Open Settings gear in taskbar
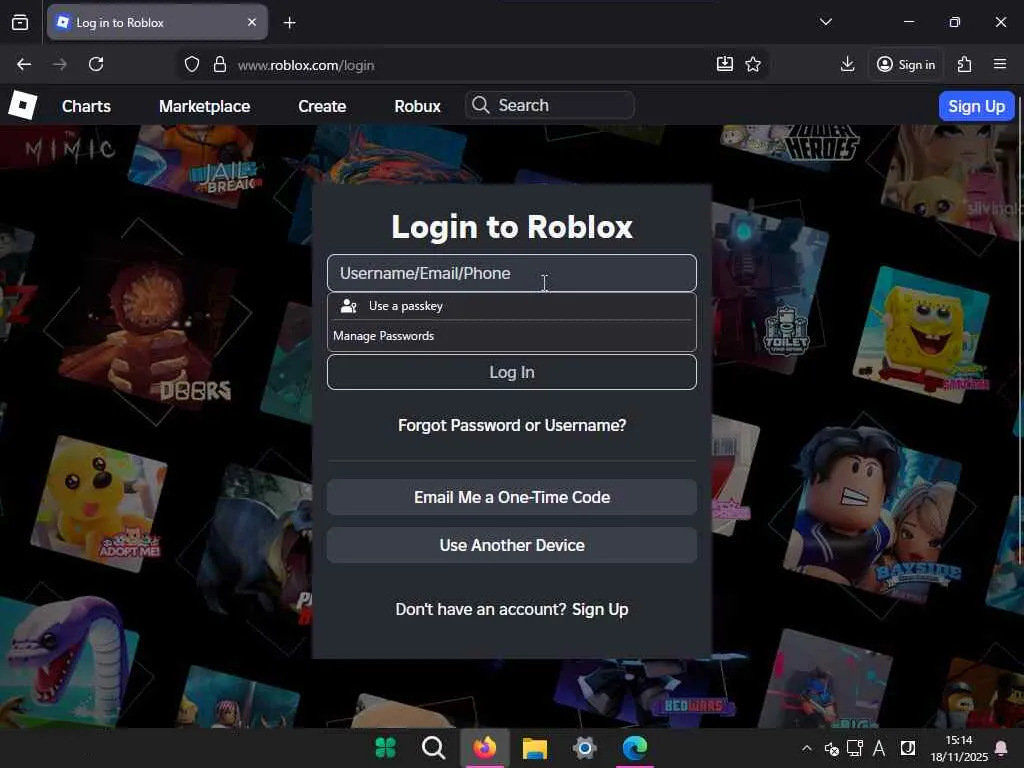This screenshot has height=768, width=1024. pos(584,748)
